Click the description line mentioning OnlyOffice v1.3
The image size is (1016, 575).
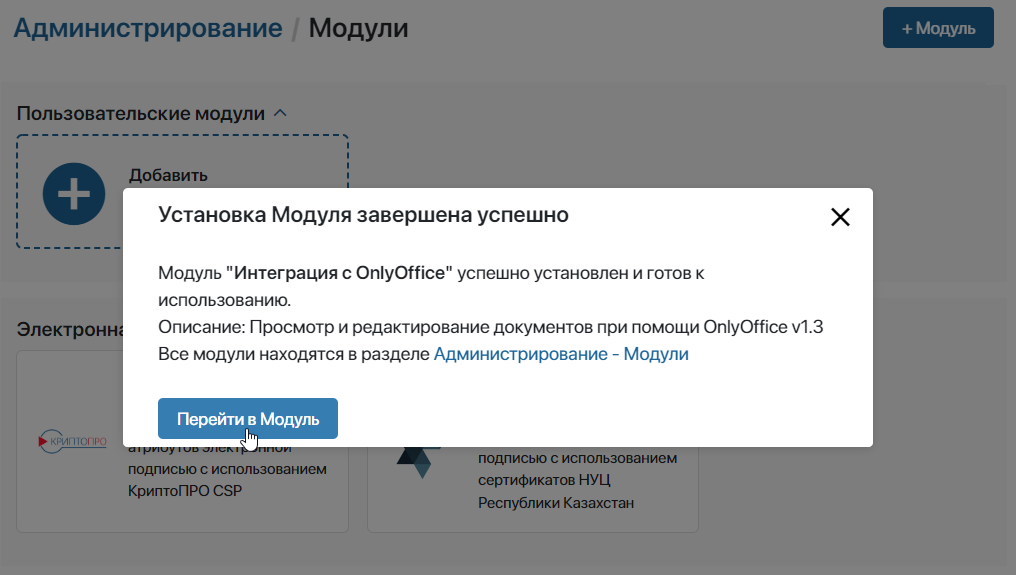click(491, 327)
